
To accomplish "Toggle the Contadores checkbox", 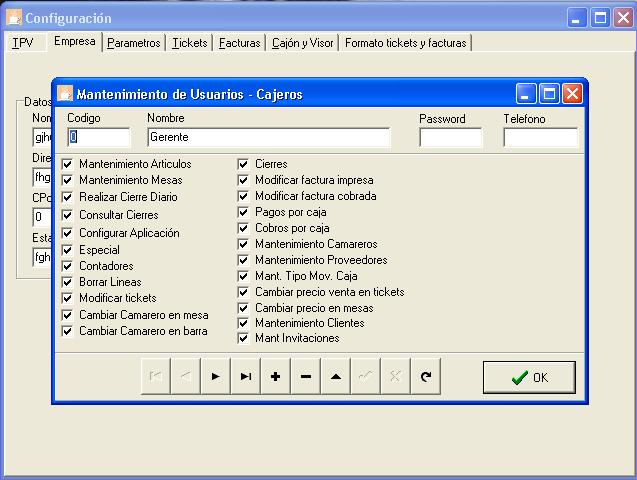I will 67,266.
